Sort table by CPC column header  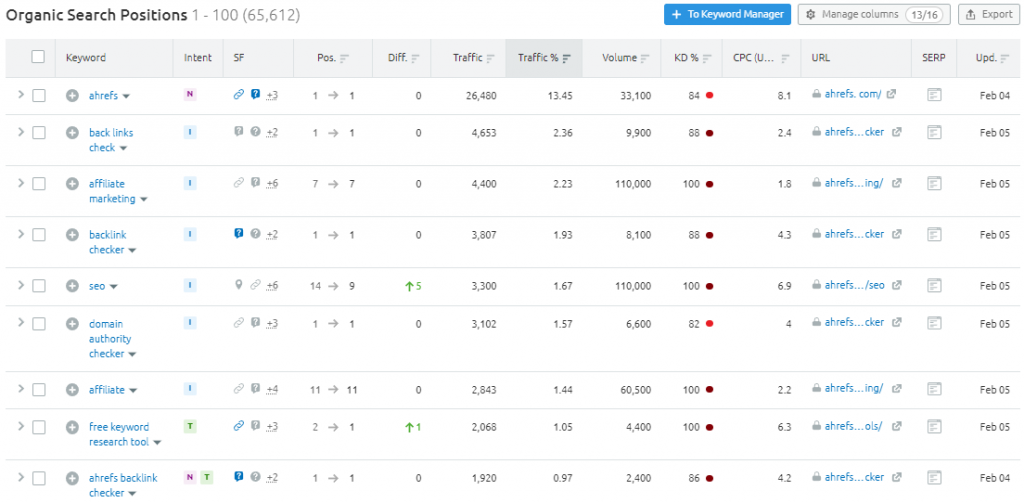point(762,57)
